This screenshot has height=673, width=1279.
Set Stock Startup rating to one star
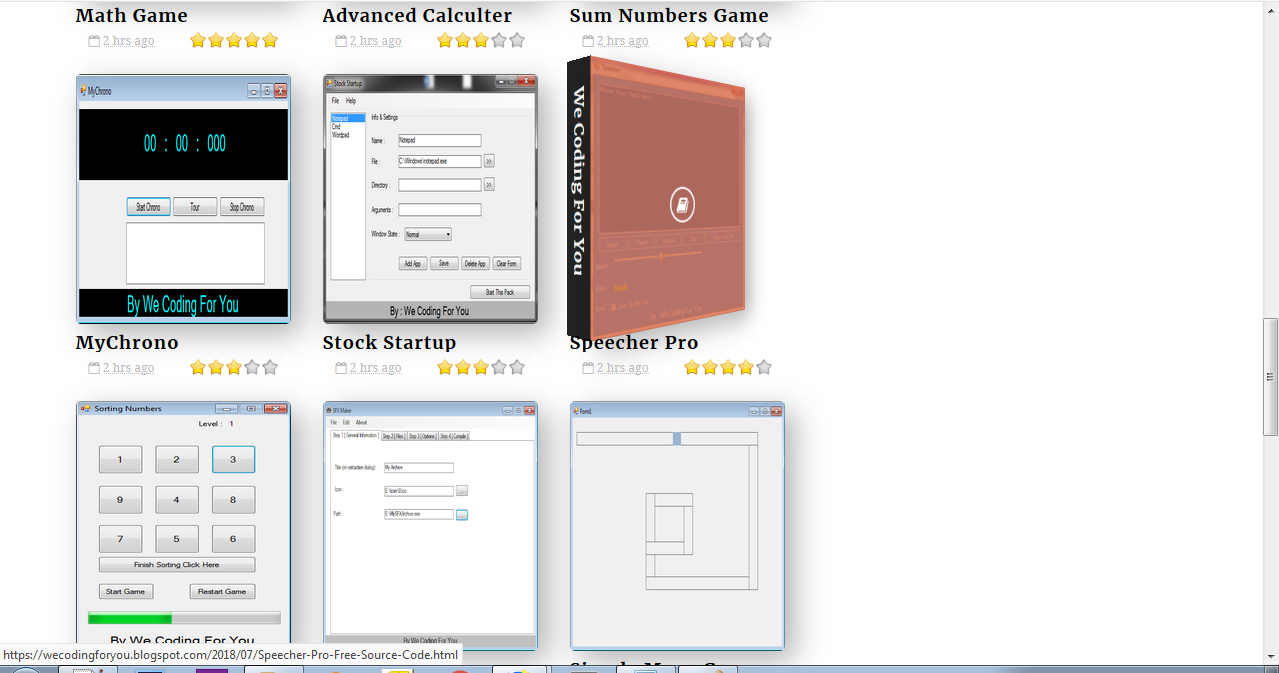click(x=445, y=368)
